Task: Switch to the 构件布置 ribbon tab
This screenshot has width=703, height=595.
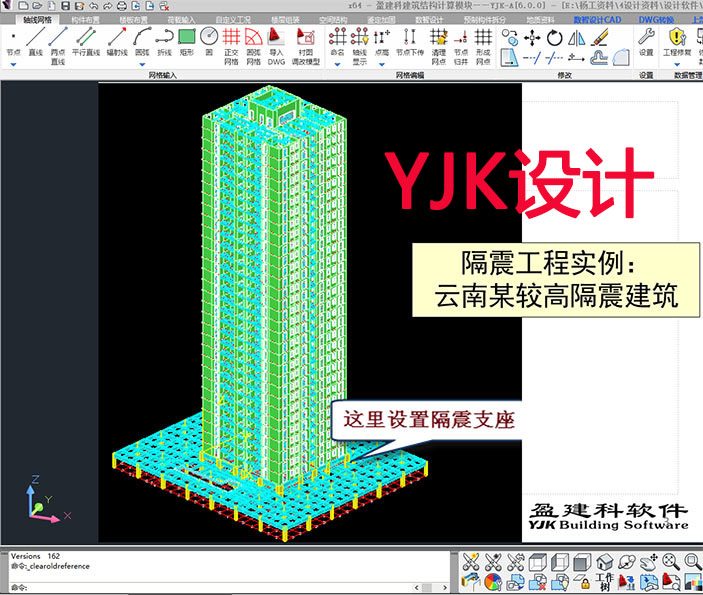Action: (85, 20)
